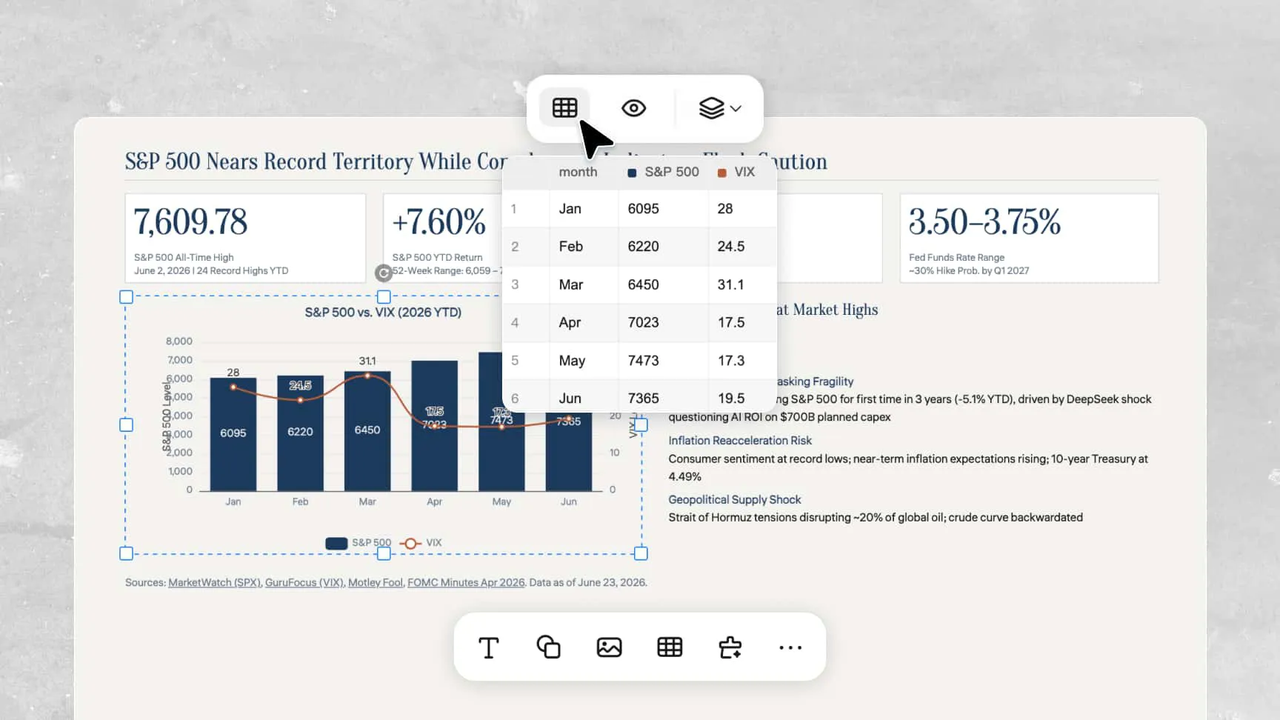Select the 'Geopolitical Supply Shock' heading
Viewport: 1280px width, 720px height.
(735, 499)
